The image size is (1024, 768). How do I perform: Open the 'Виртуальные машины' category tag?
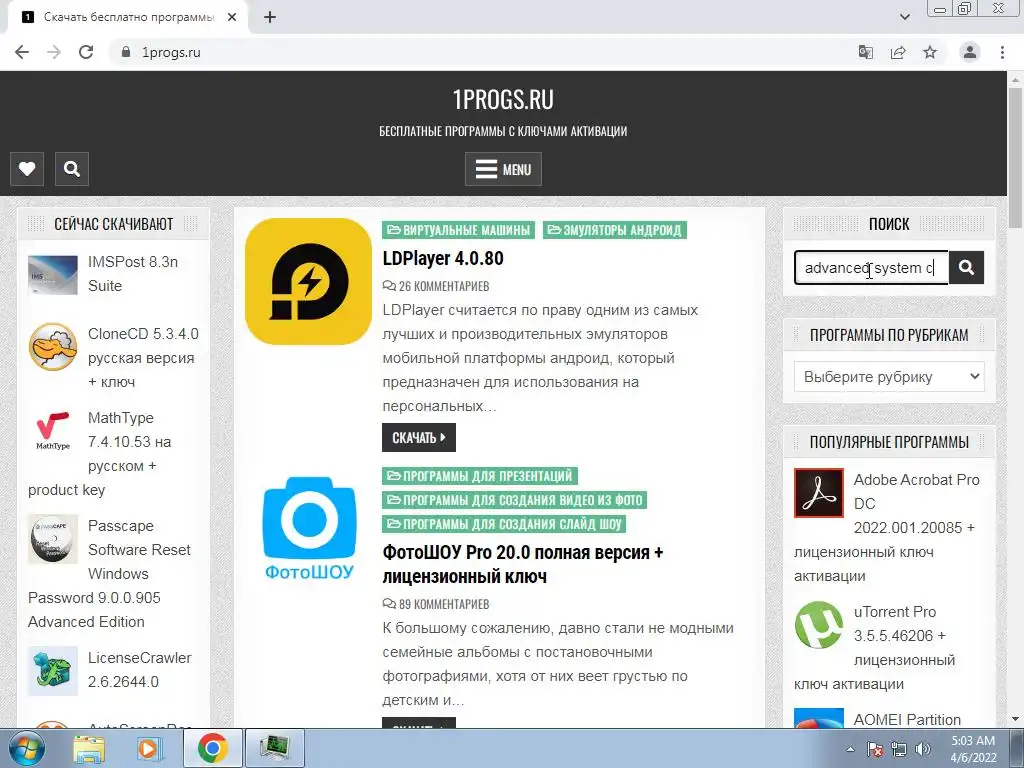click(x=458, y=230)
